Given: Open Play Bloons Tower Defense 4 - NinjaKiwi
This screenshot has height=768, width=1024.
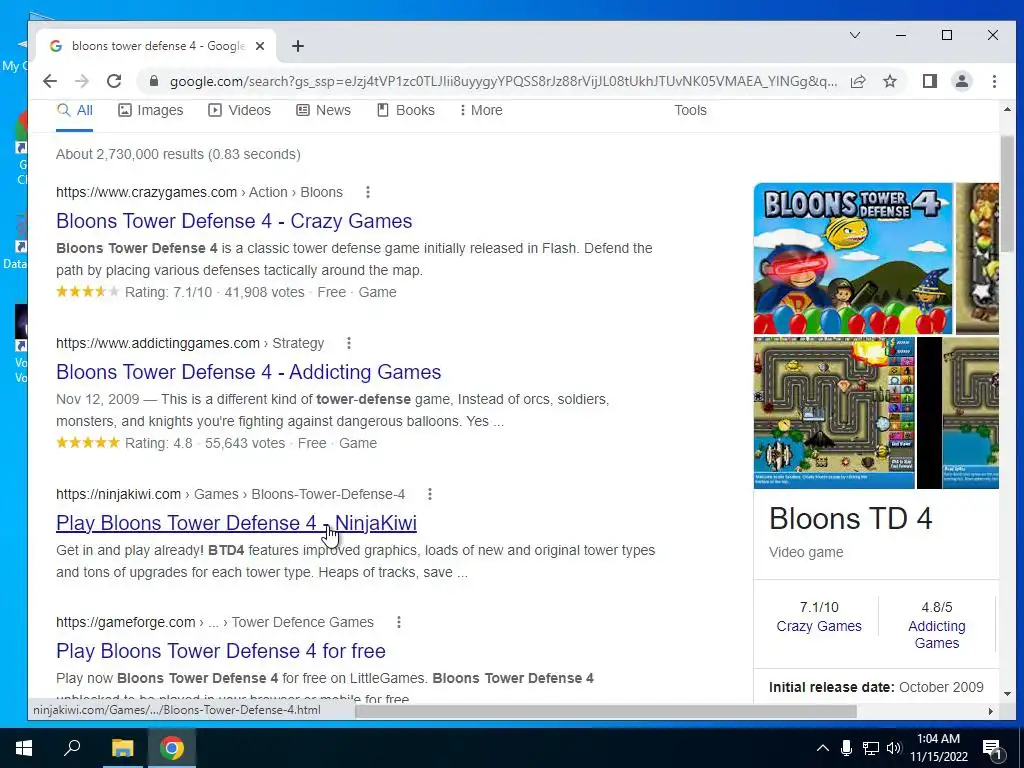Looking at the screenshot, I should click(236, 523).
